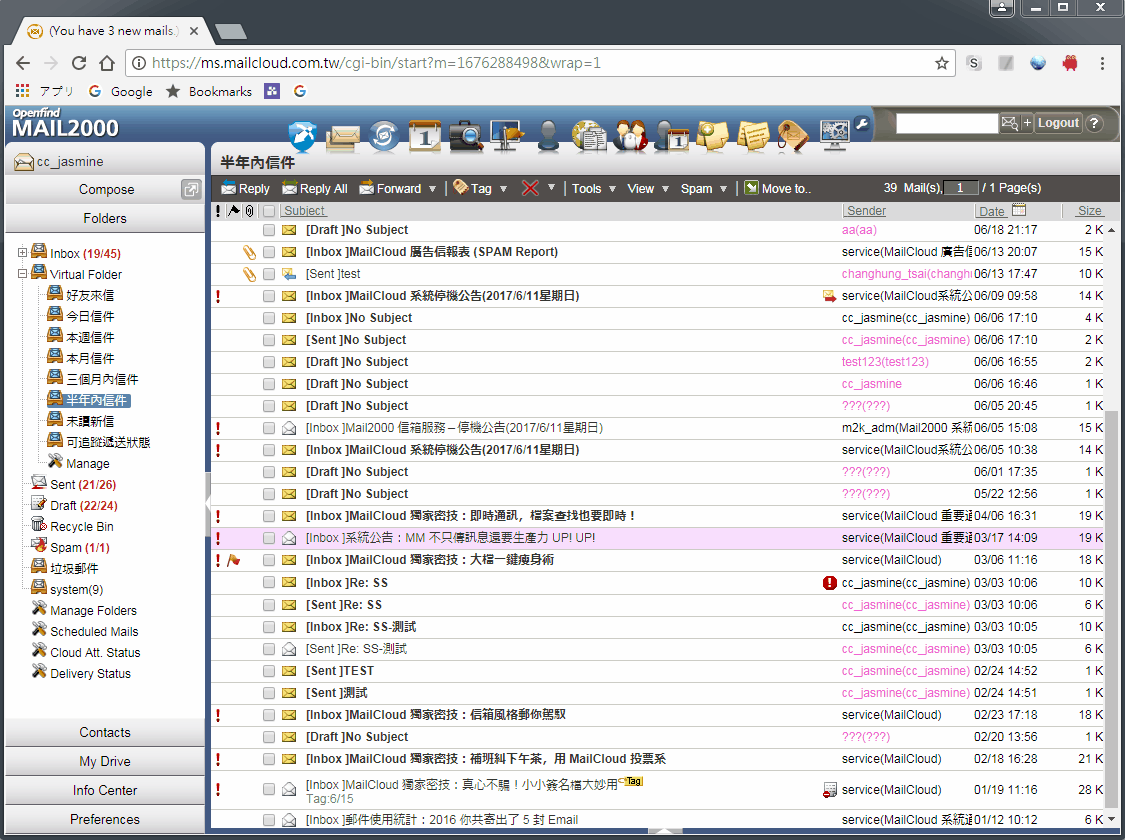The width and height of the screenshot is (1125, 840).
Task: Check the box for SPAM Report mail
Action: [x=268, y=252]
